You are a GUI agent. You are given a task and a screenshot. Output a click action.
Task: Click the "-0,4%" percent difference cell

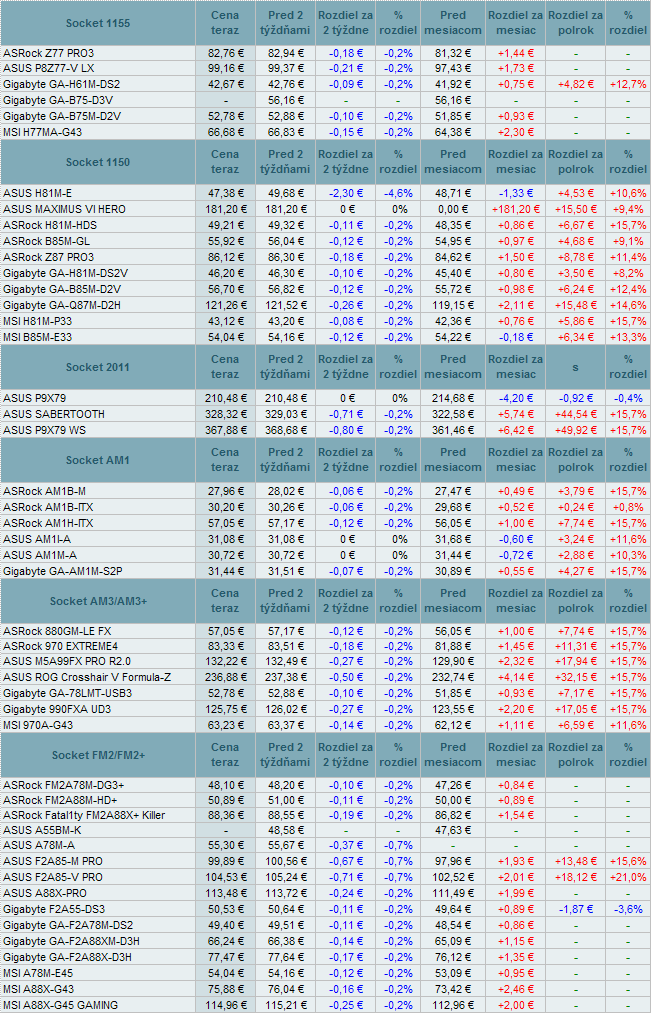pos(628,398)
